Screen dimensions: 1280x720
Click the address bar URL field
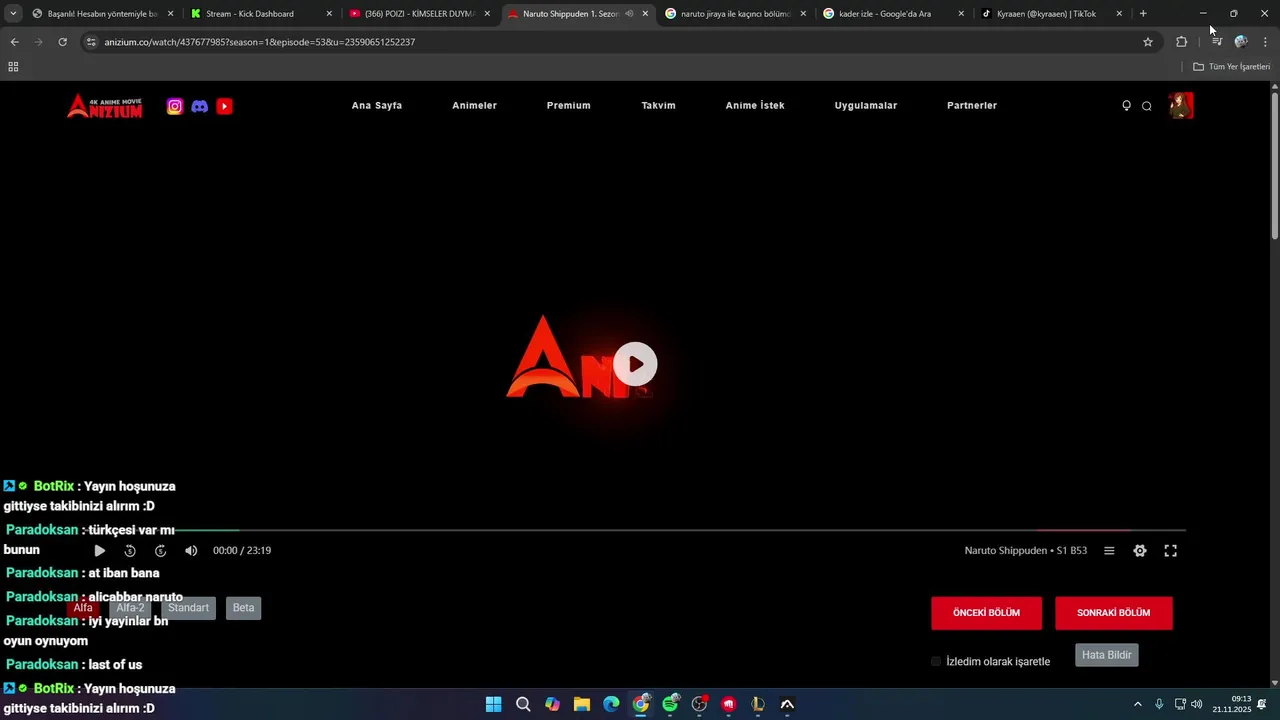click(x=620, y=42)
